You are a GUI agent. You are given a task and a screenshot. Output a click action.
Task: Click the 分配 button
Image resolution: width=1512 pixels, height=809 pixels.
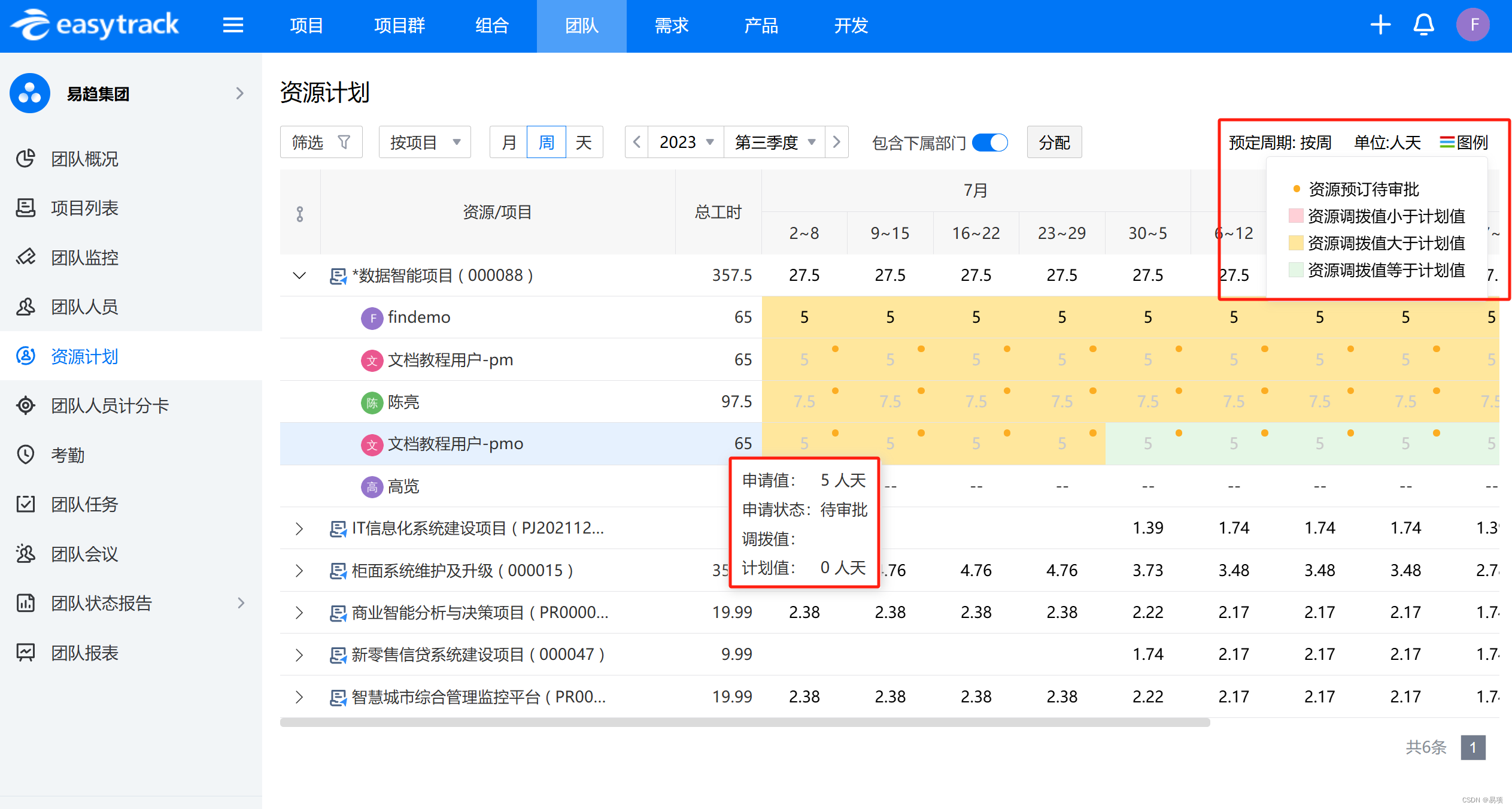pos(1054,143)
